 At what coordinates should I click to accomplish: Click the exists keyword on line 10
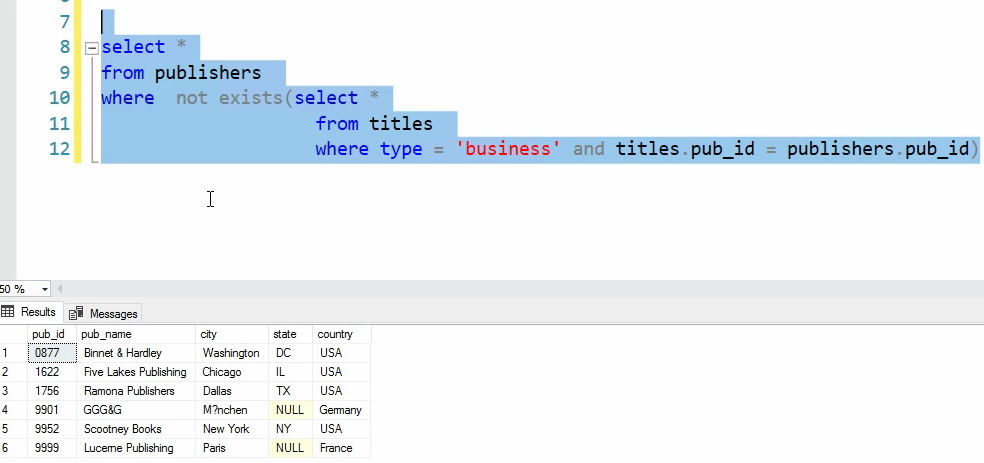pos(250,98)
